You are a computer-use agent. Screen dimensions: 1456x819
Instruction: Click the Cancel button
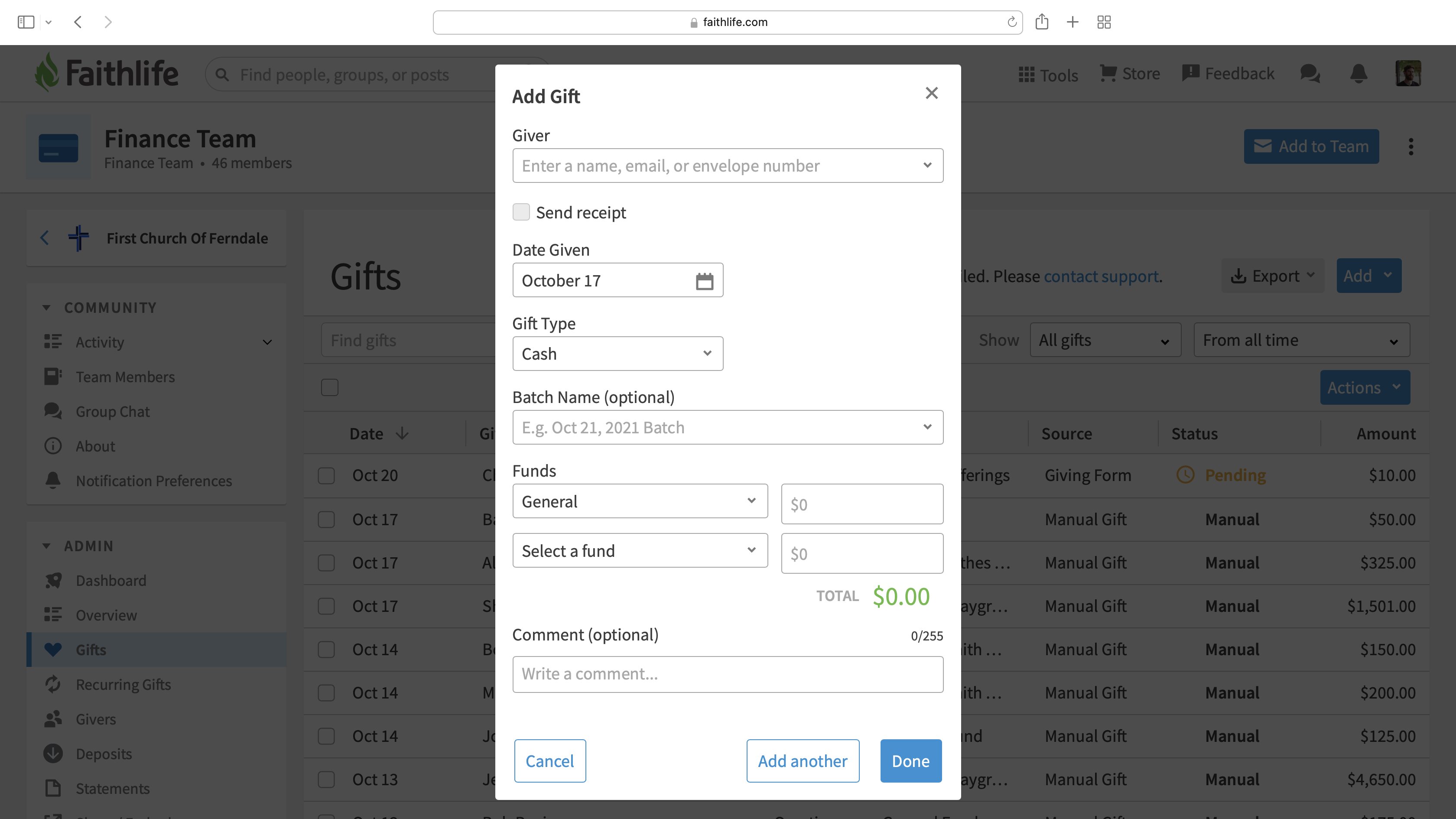[550, 761]
